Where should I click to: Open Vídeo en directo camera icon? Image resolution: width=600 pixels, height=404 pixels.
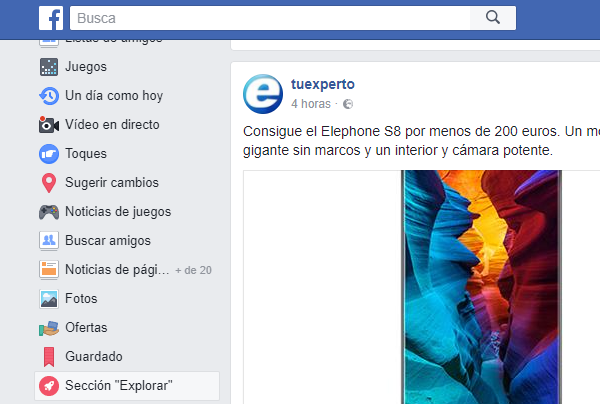coord(49,125)
